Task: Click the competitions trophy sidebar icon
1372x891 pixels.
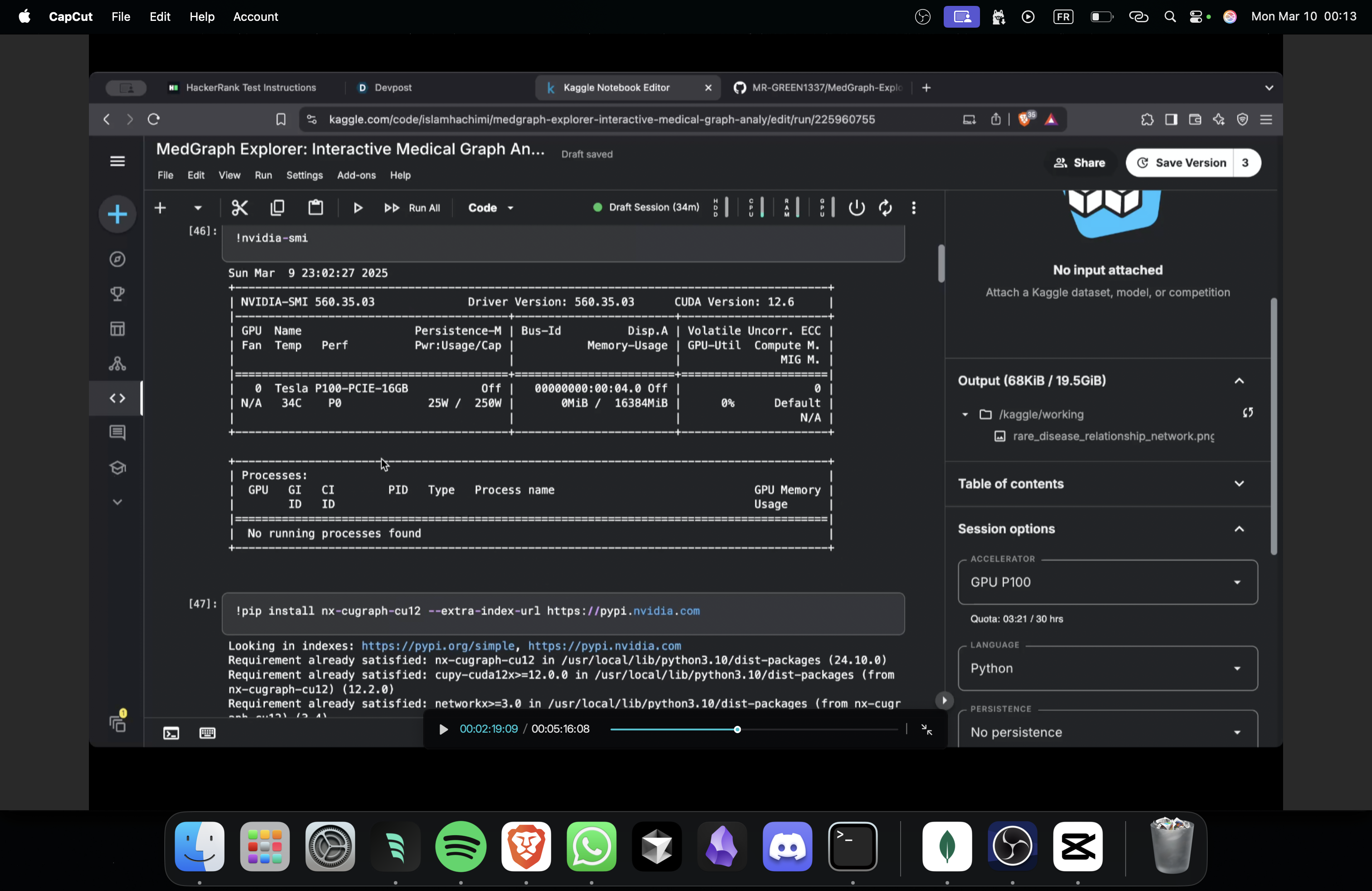Action: 118,294
